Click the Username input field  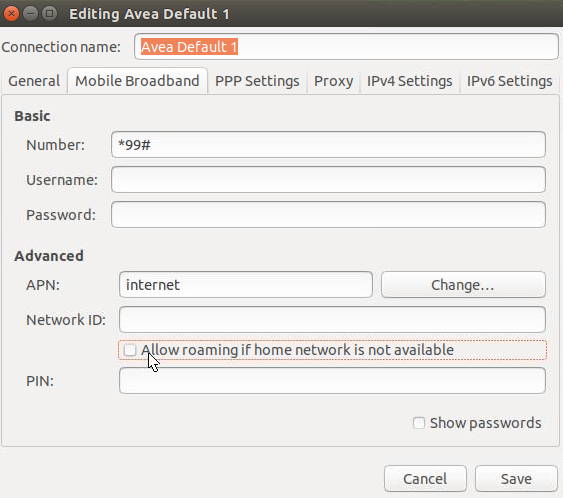click(x=329, y=180)
